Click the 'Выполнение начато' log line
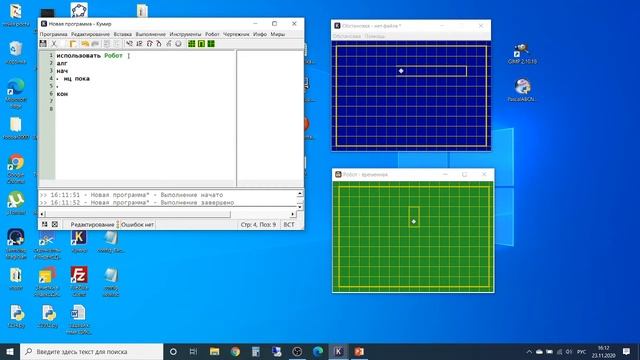The width and height of the screenshot is (640, 360). 131,195
